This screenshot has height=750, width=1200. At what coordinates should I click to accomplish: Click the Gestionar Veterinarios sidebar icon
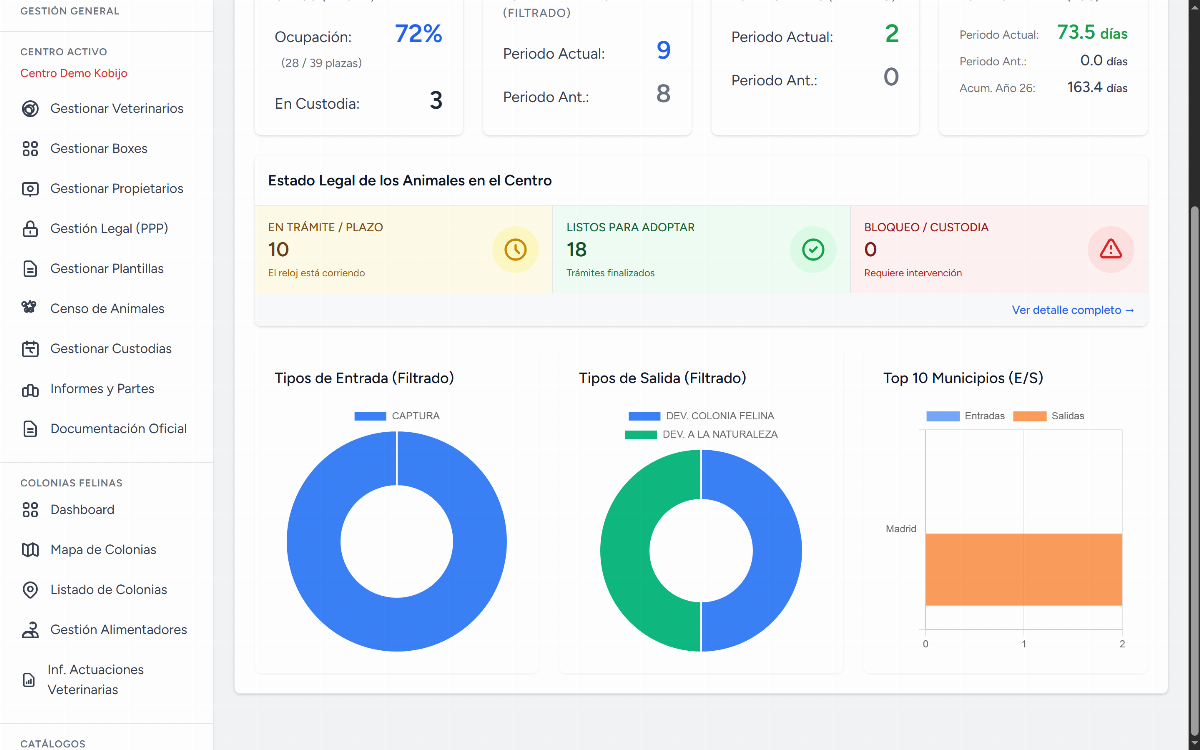click(30, 109)
